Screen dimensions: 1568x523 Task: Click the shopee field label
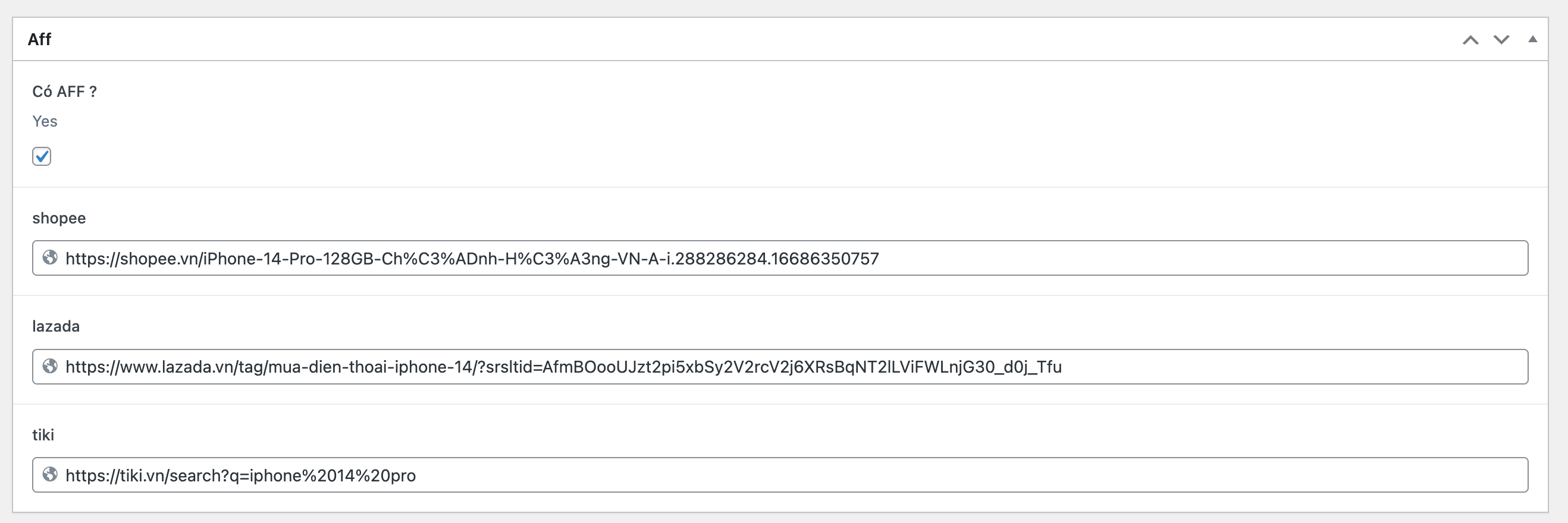(x=59, y=218)
